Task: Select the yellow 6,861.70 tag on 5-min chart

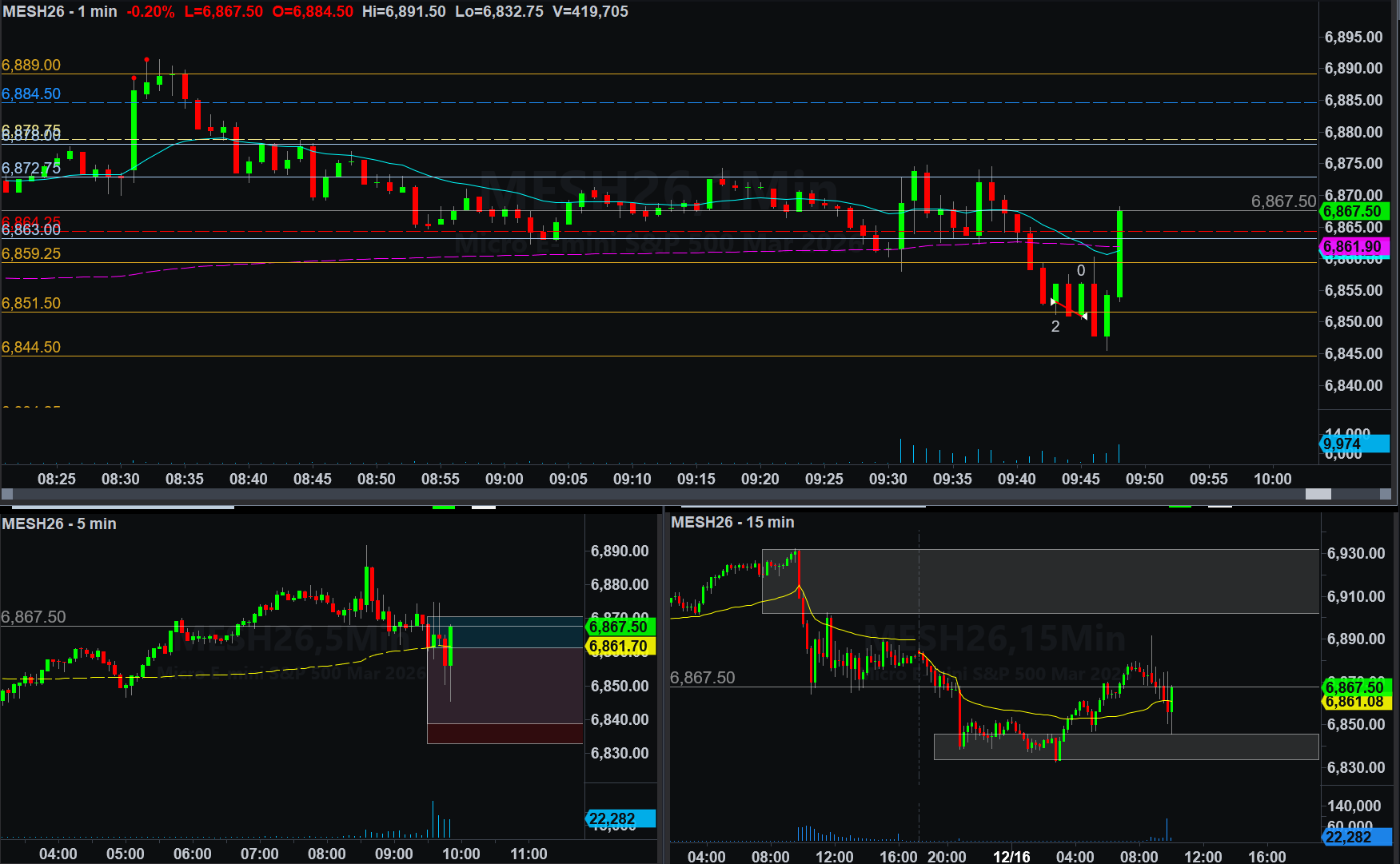Action: coord(620,646)
